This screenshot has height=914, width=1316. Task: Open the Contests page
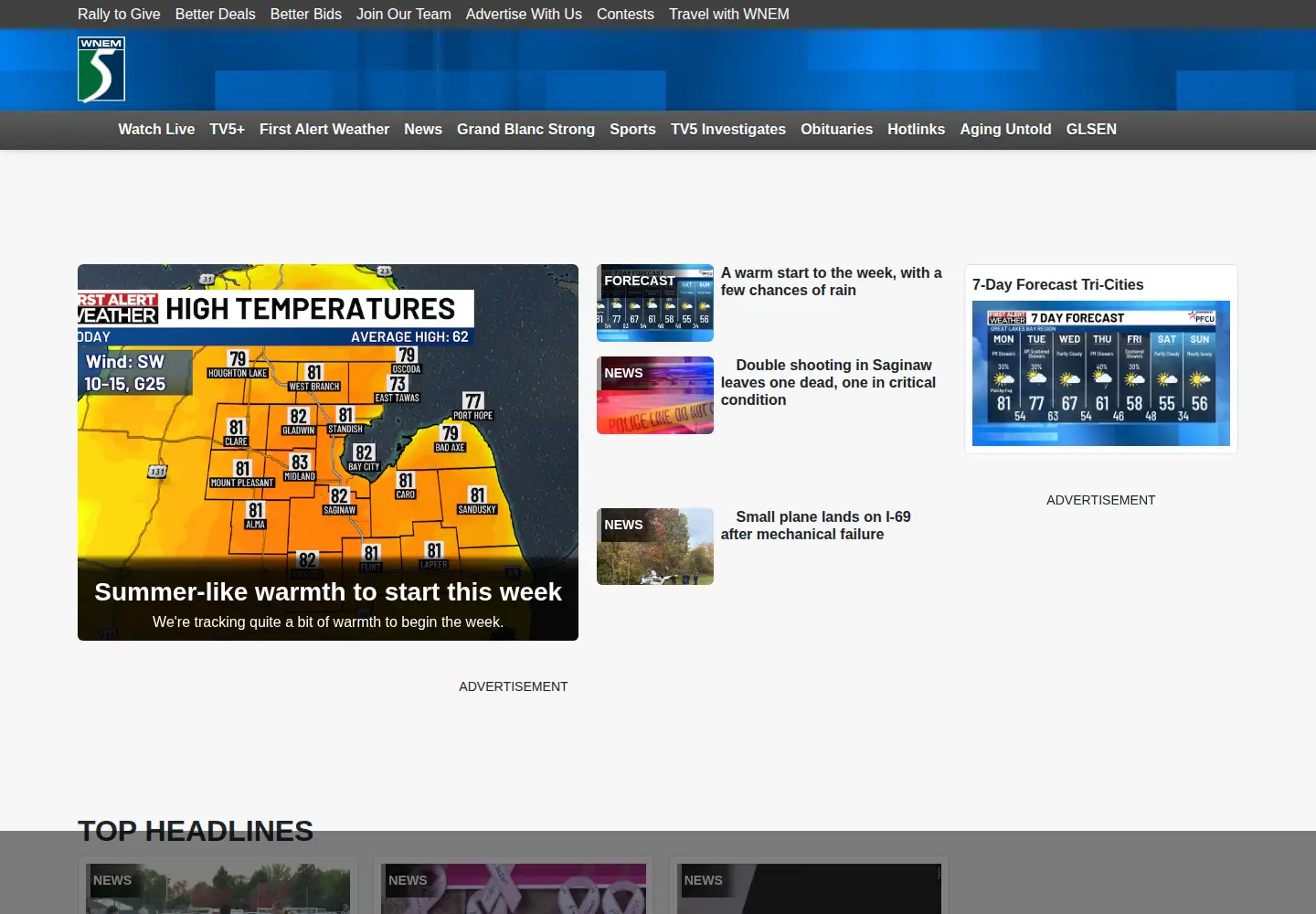pos(625,14)
